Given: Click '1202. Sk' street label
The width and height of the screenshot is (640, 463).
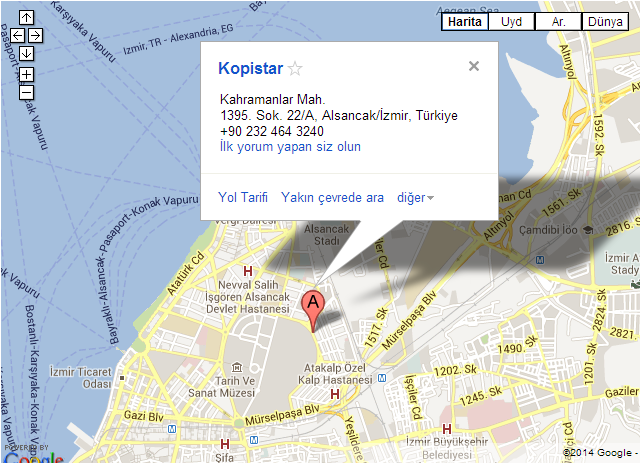Looking at the screenshot, I should click(455, 370).
